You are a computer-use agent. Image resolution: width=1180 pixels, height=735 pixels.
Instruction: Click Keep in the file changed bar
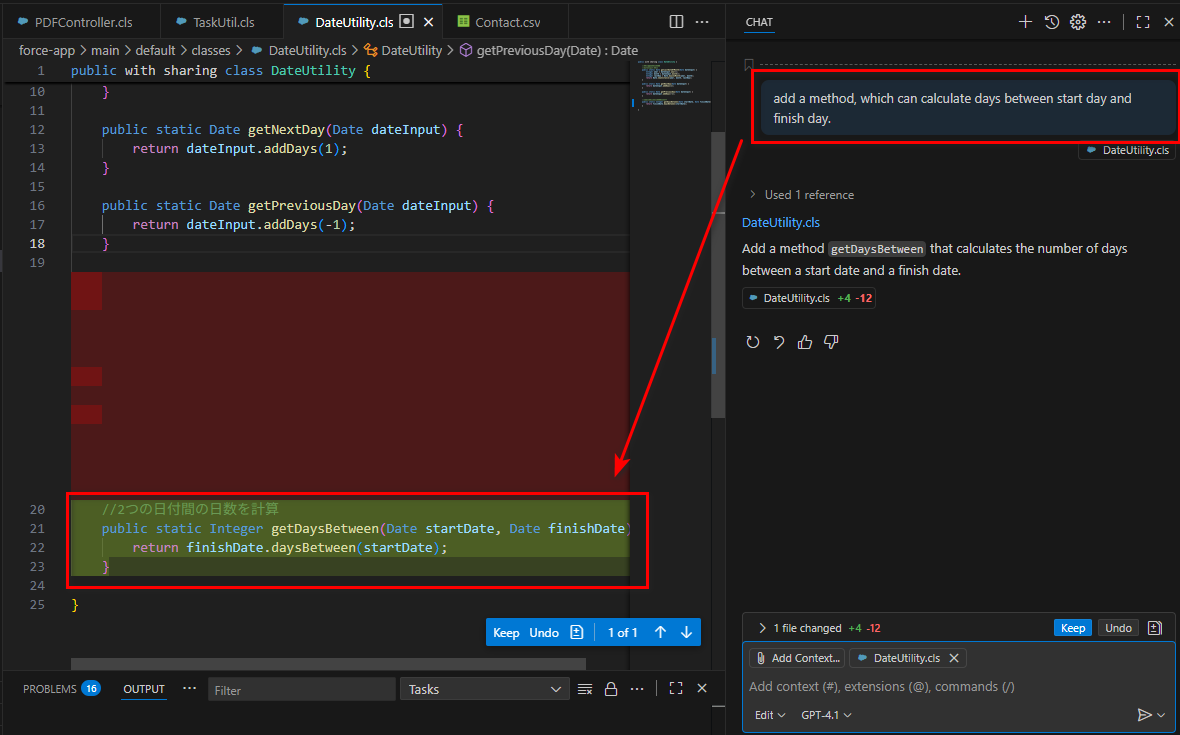1072,628
